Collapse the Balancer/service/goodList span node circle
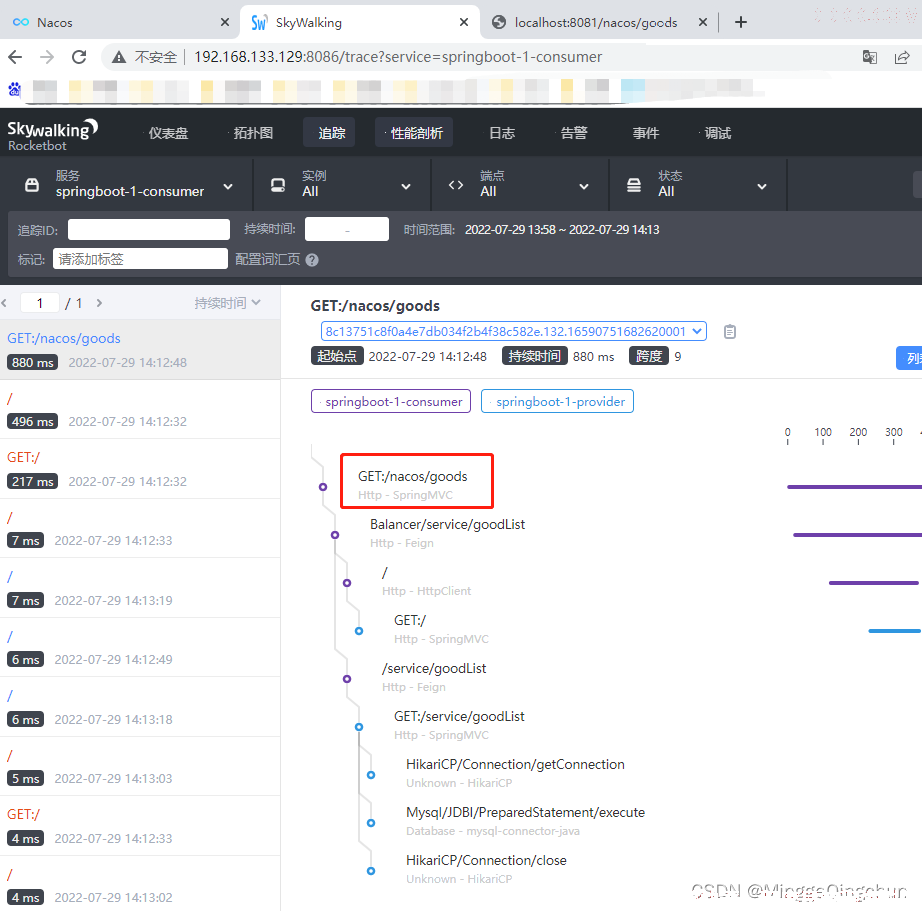 click(335, 535)
